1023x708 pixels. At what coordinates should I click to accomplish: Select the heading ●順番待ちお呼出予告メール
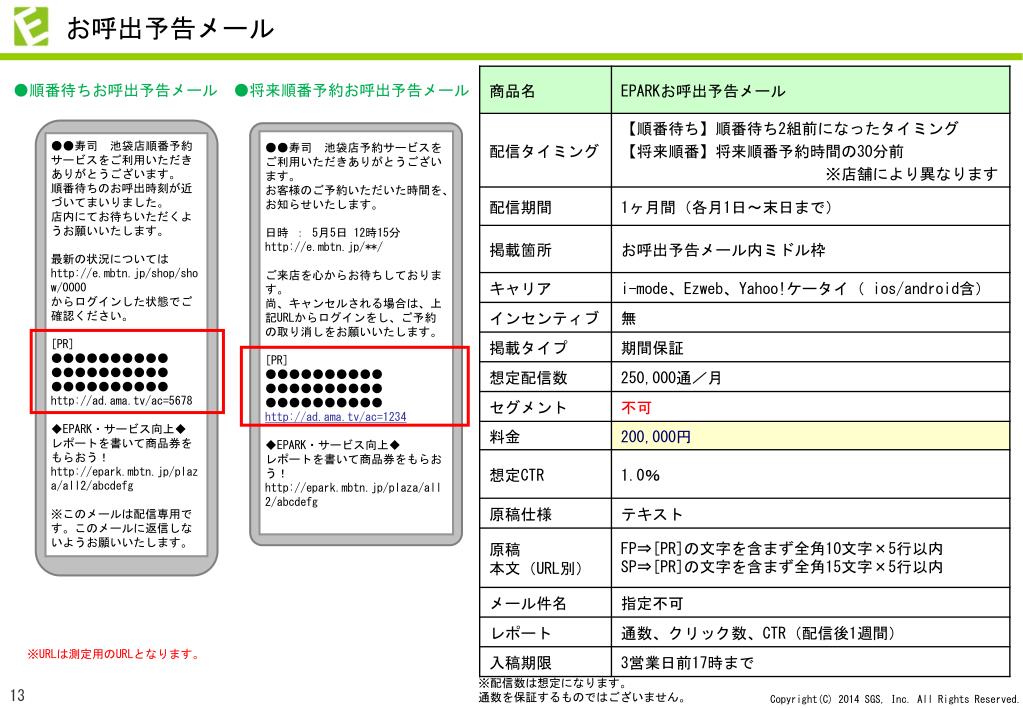115,90
